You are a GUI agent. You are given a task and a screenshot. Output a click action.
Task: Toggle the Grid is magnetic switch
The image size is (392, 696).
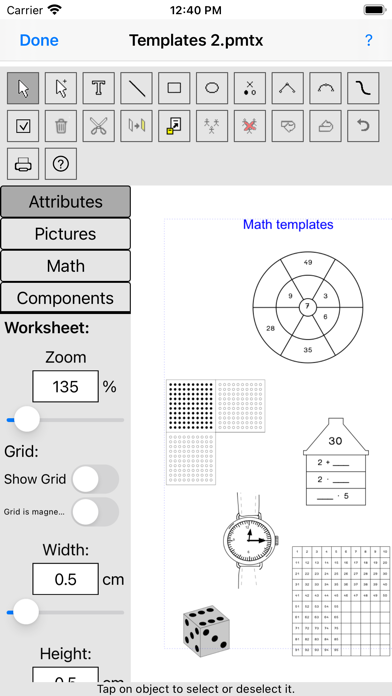coord(95,512)
